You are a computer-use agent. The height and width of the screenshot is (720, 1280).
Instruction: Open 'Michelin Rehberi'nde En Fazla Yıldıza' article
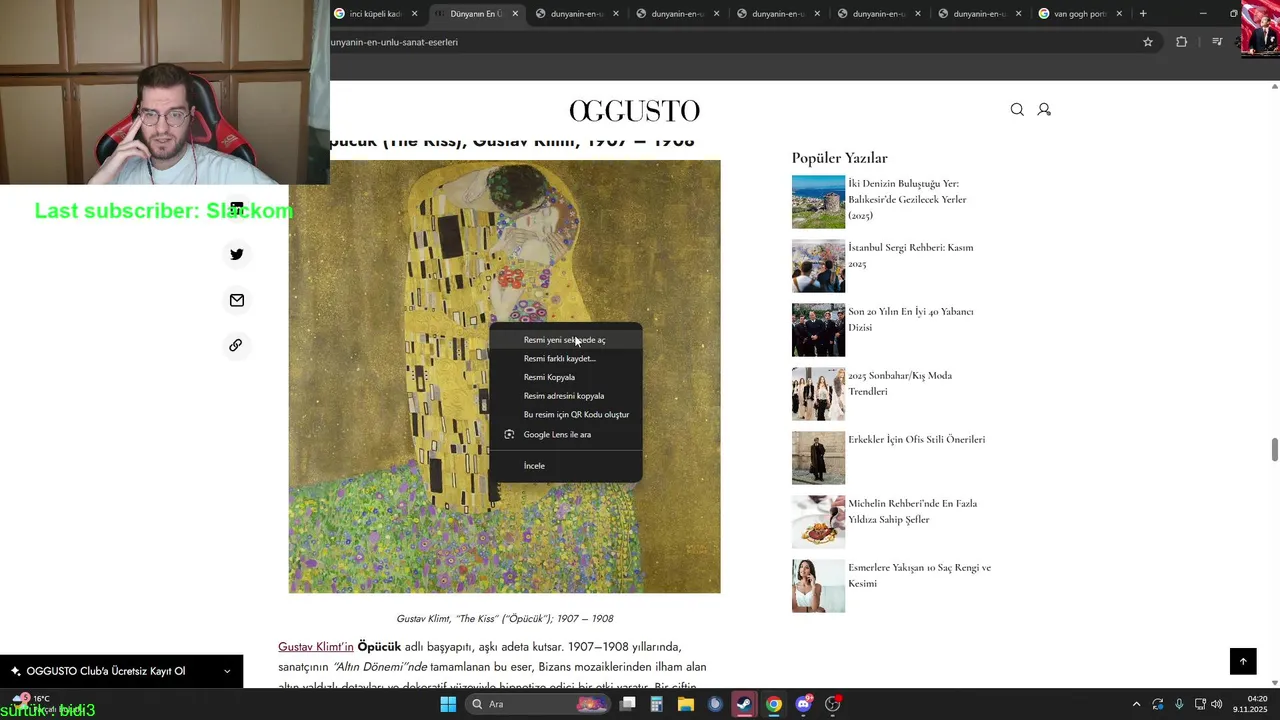pyautogui.click(x=913, y=511)
